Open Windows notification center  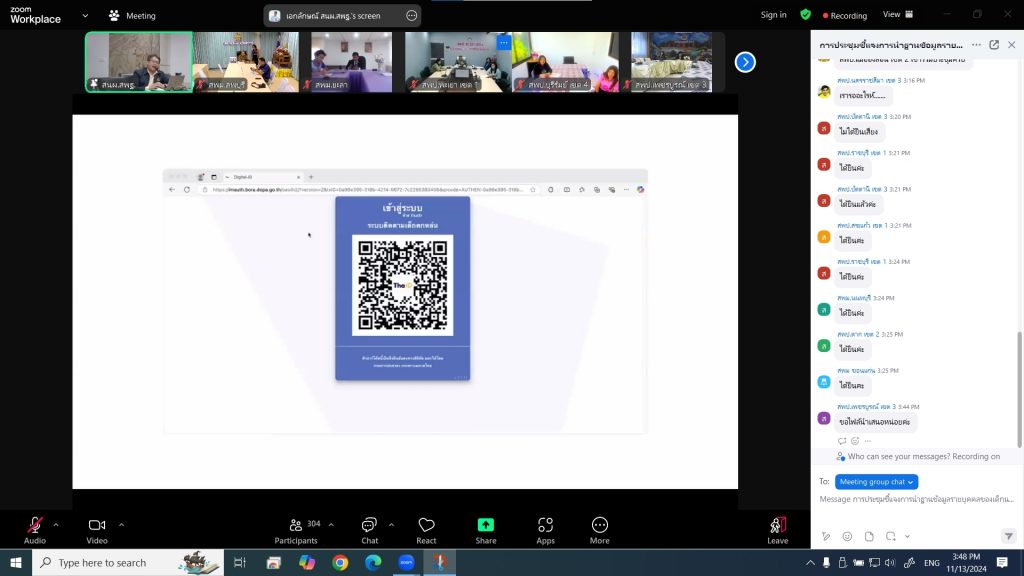tap(1002, 562)
